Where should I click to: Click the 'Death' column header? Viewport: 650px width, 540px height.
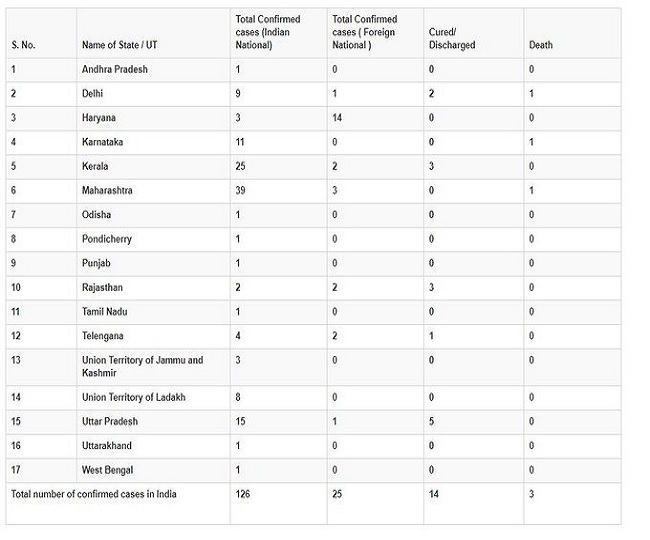[x=540, y=45]
